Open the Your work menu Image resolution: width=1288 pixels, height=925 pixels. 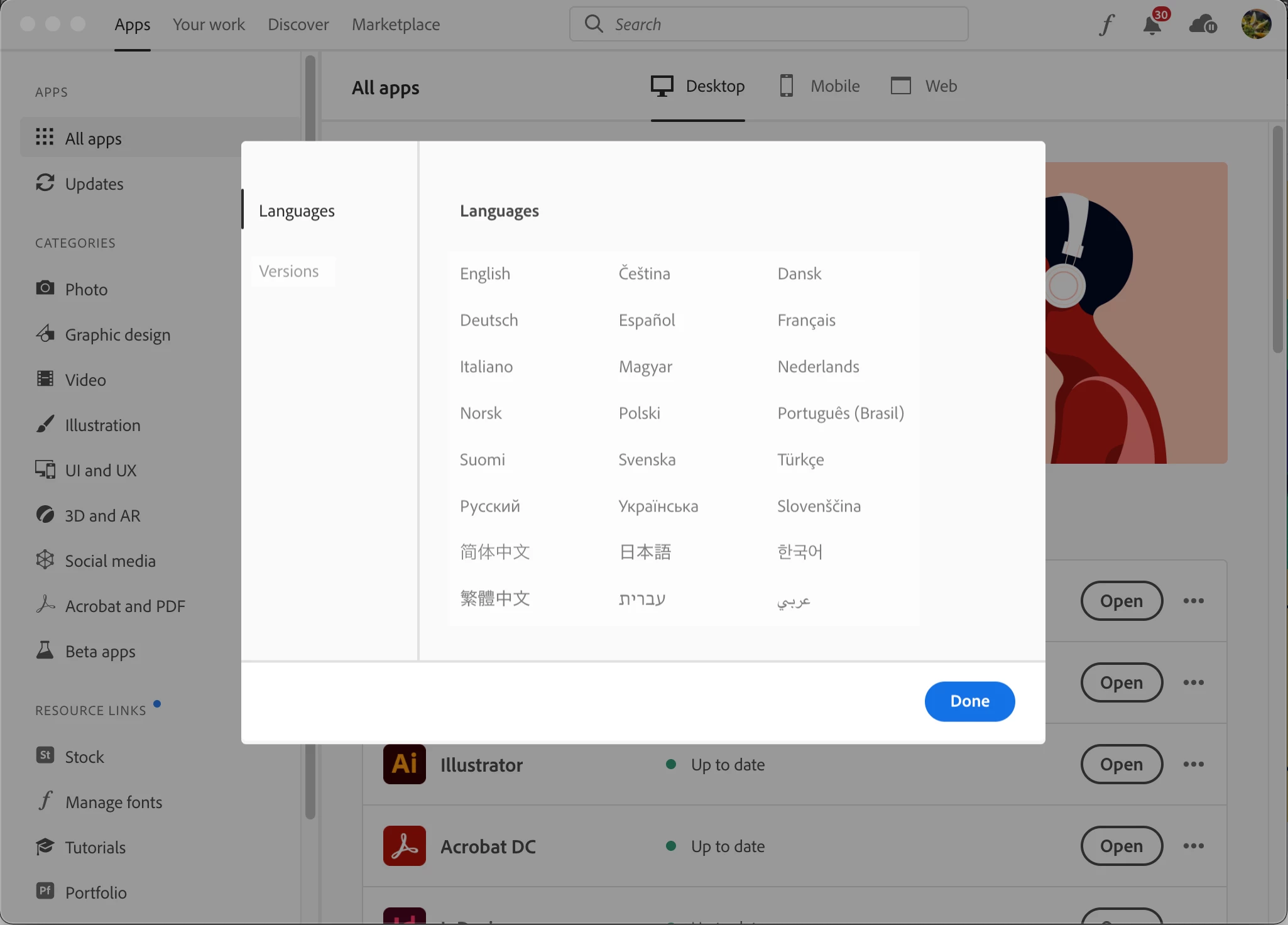coord(209,25)
